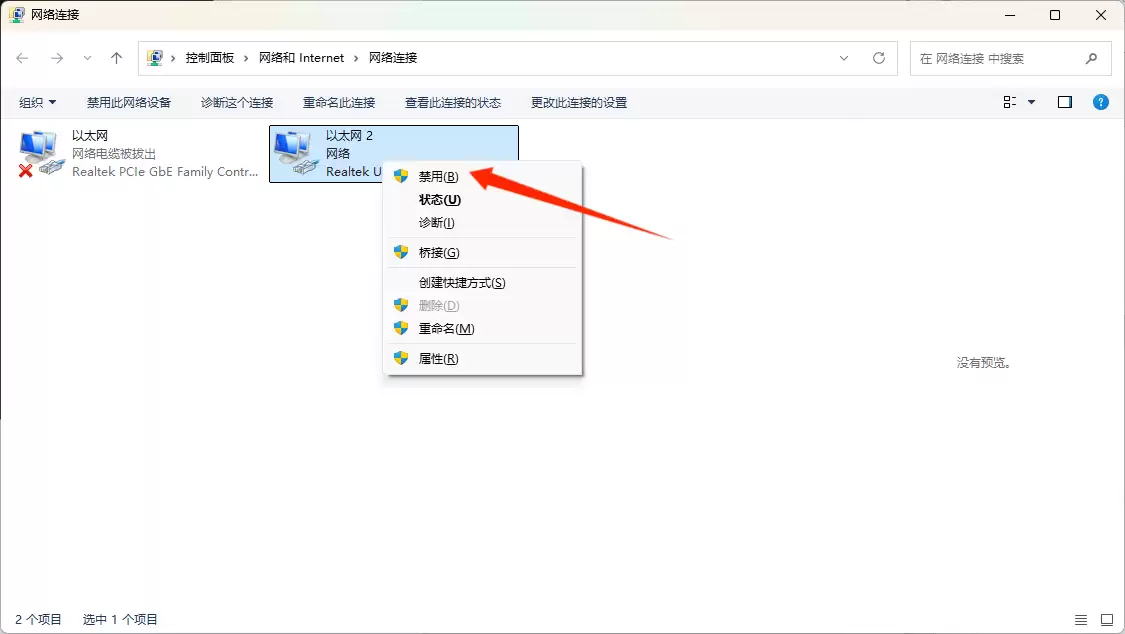Toggle the preview pane
Viewport: 1125px width, 634px height.
pos(1064,101)
